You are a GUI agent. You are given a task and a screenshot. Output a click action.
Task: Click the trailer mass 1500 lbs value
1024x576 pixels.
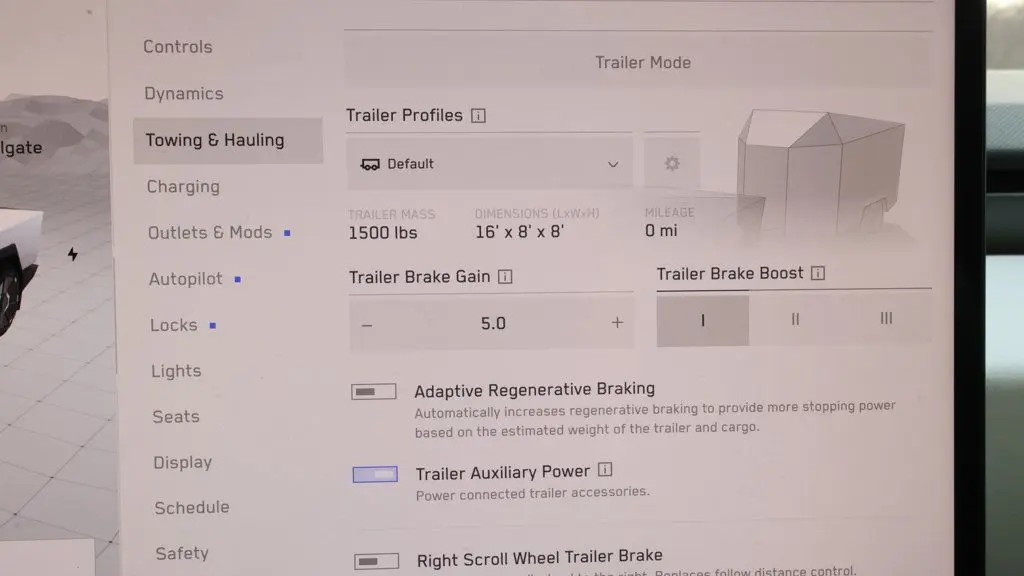click(383, 232)
